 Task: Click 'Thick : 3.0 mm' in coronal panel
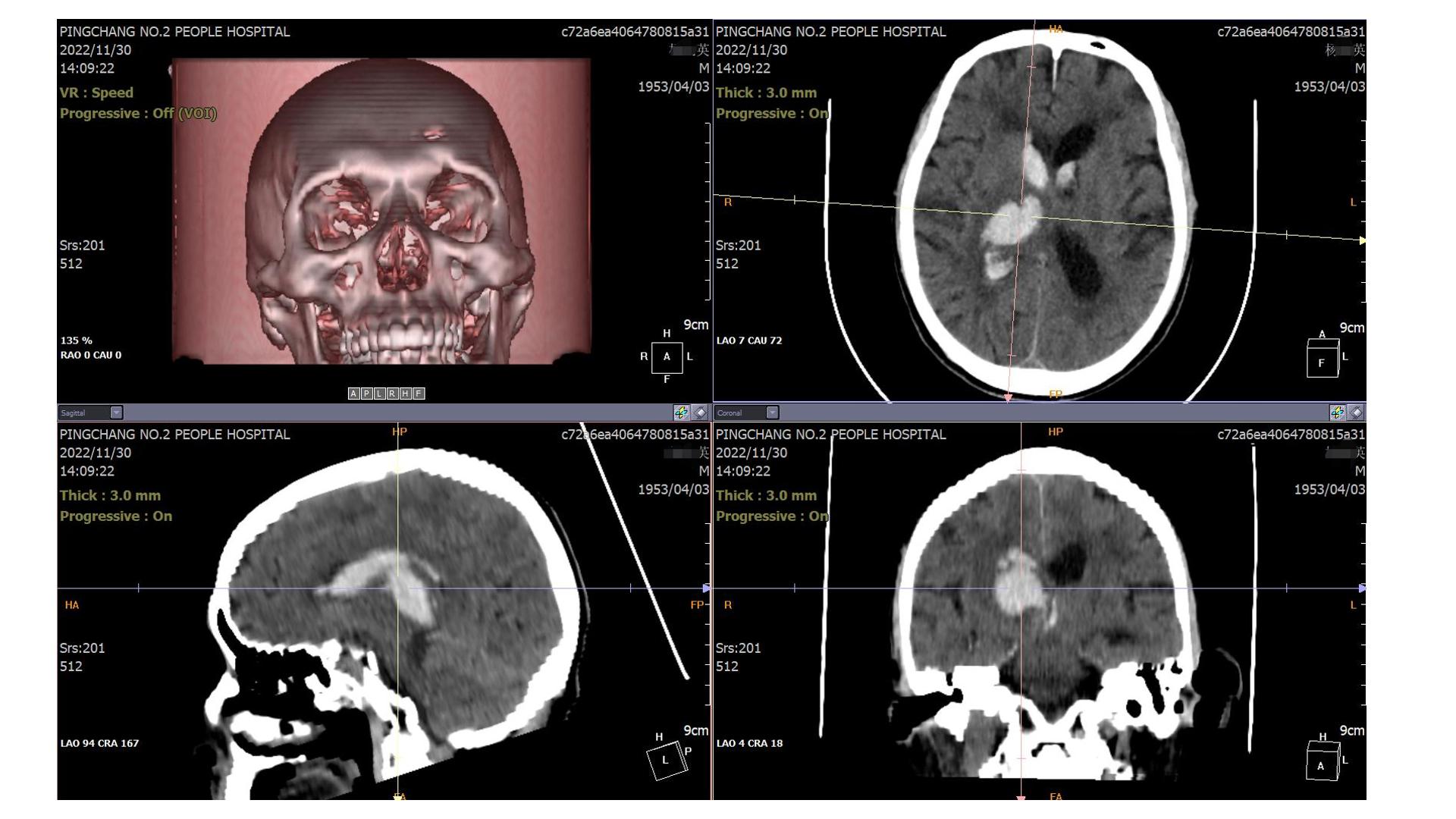coord(766,495)
